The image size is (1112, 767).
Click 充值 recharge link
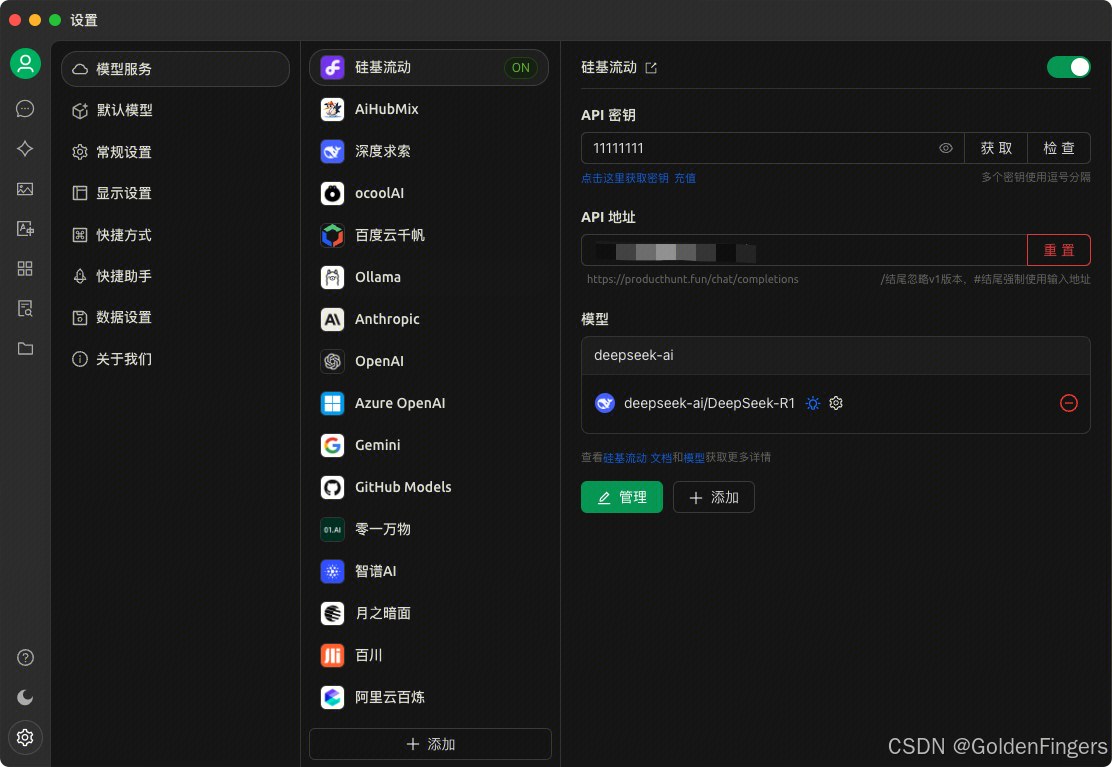(684, 178)
